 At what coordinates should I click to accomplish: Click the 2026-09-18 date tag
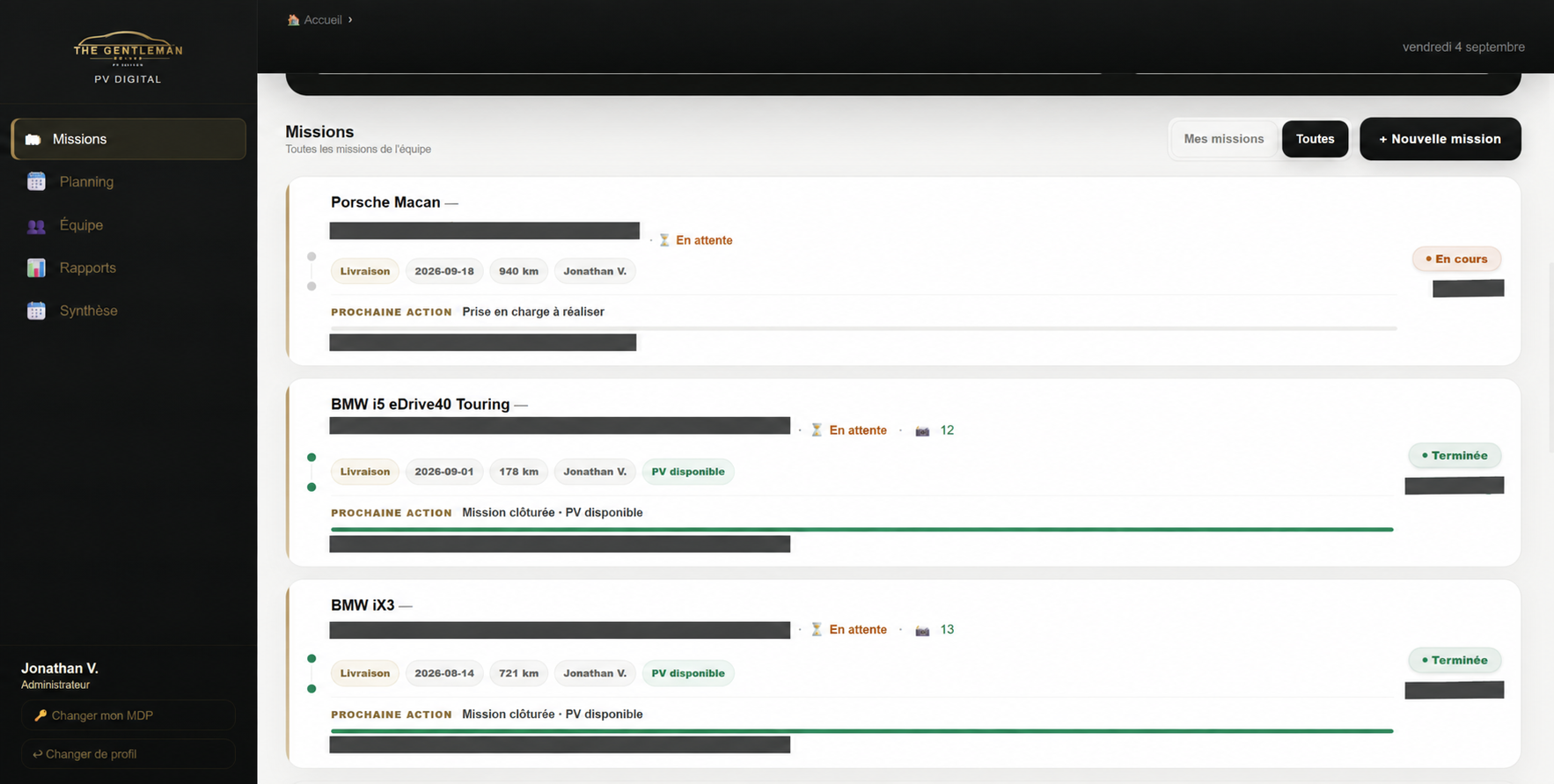(x=444, y=271)
